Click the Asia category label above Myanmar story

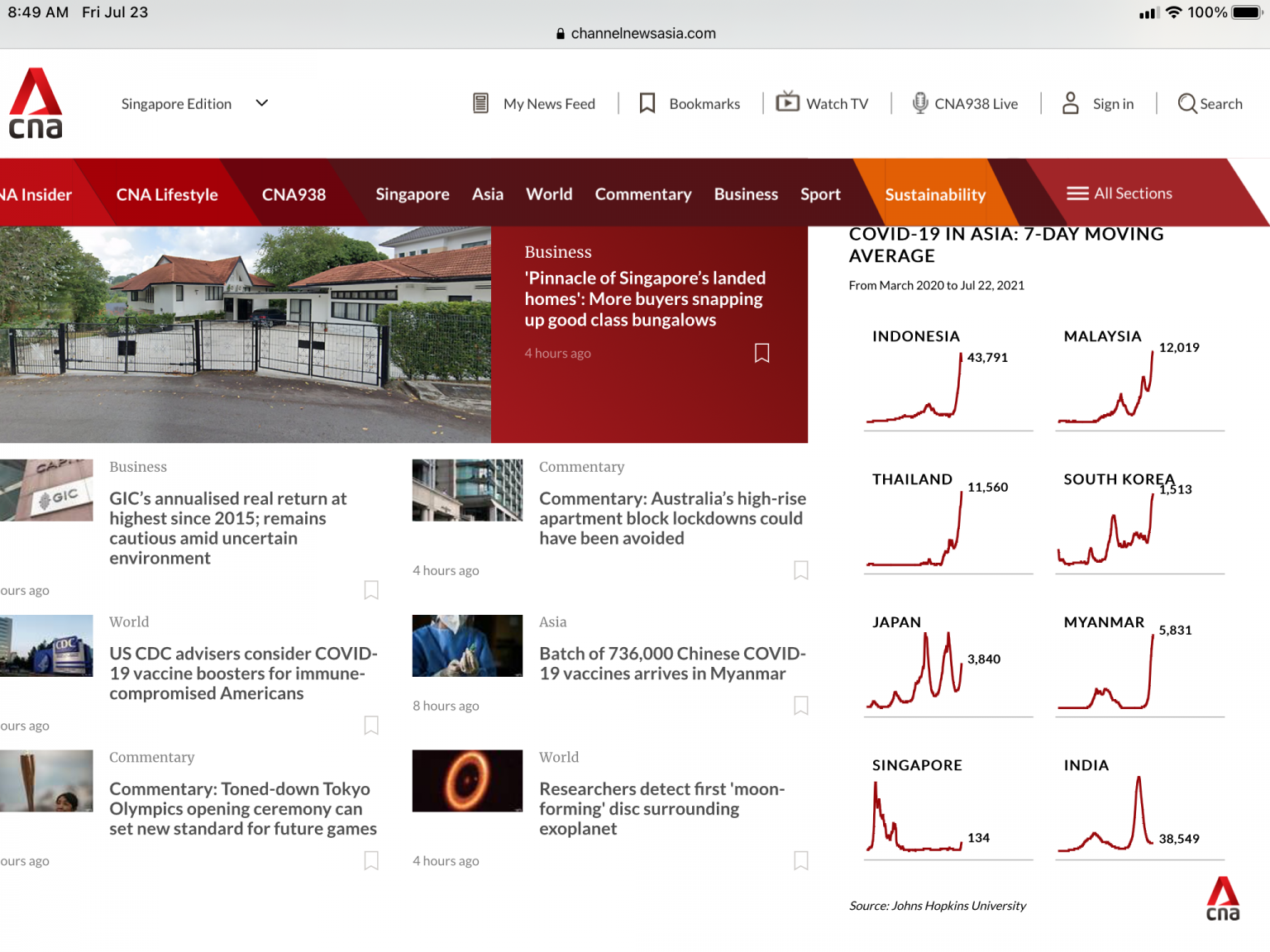pyautogui.click(x=553, y=622)
